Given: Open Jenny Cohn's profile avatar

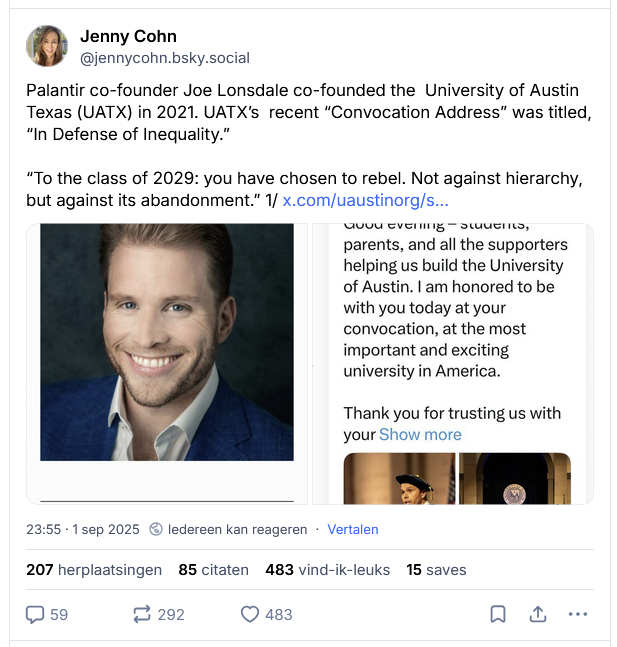Looking at the screenshot, I should [47, 47].
